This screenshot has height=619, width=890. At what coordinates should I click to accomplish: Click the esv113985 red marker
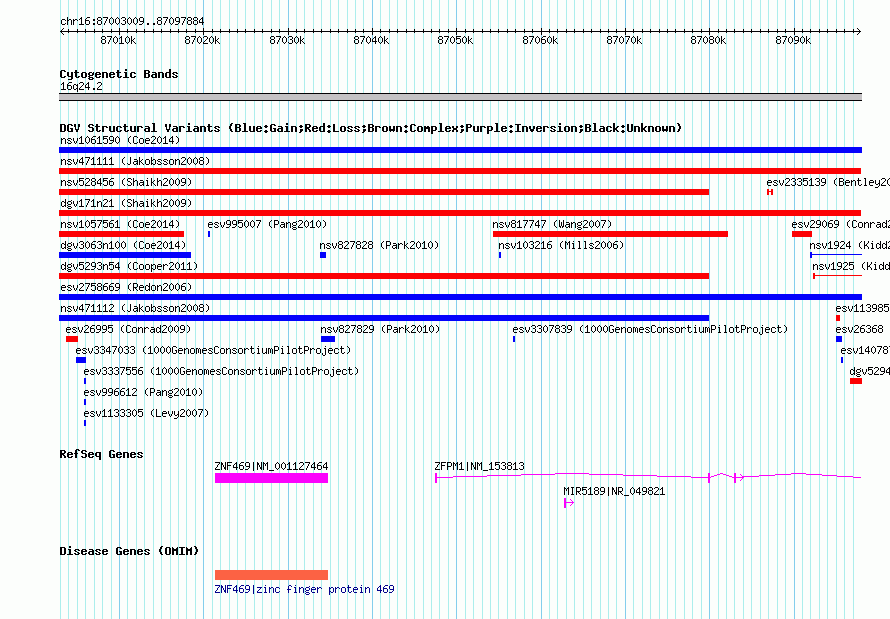(x=838, y=318)
